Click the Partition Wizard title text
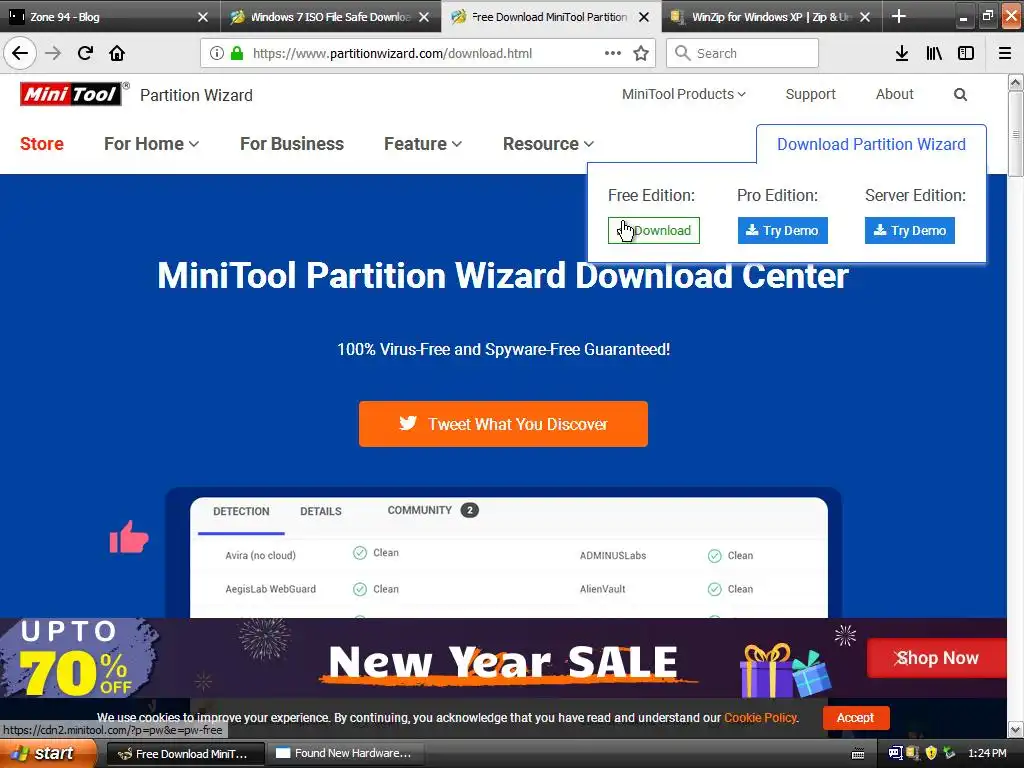Screen dimensions: 1024x768 click(x=196, y=95)
